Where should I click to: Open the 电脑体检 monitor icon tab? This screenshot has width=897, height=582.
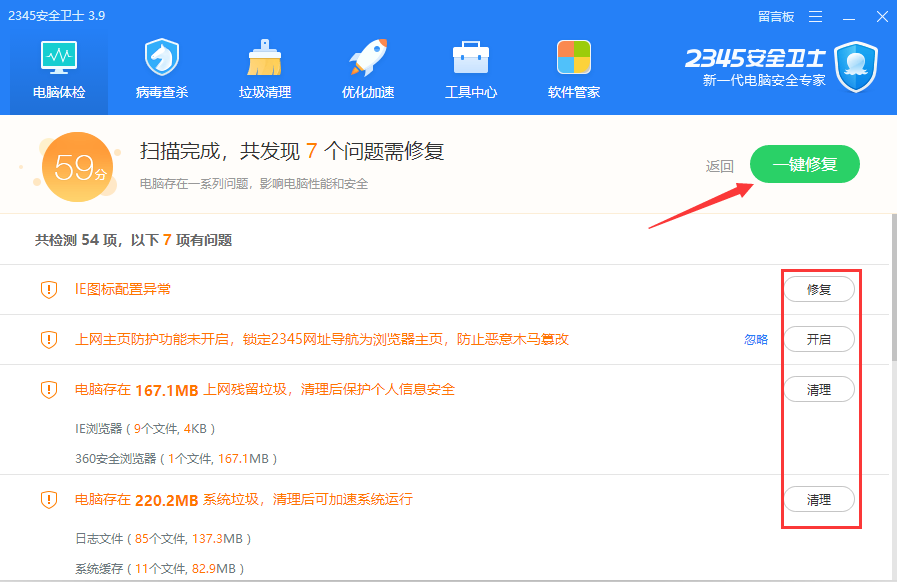[59, 57]
